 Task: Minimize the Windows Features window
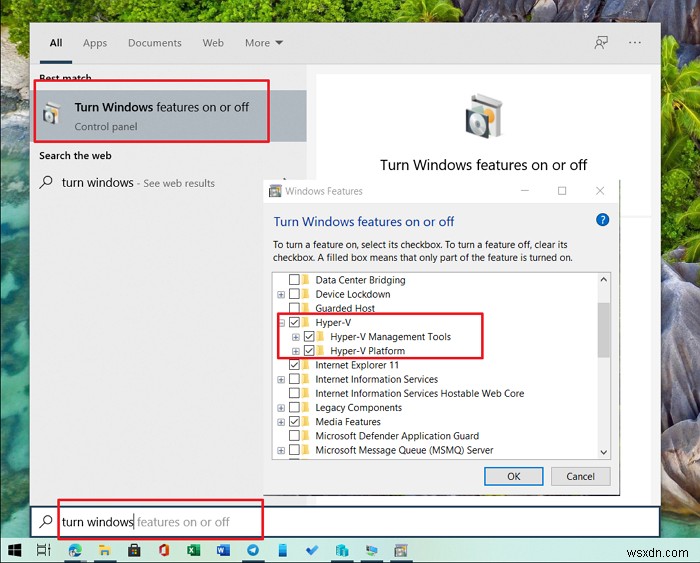pyautogui.click(x=525, y=191)
